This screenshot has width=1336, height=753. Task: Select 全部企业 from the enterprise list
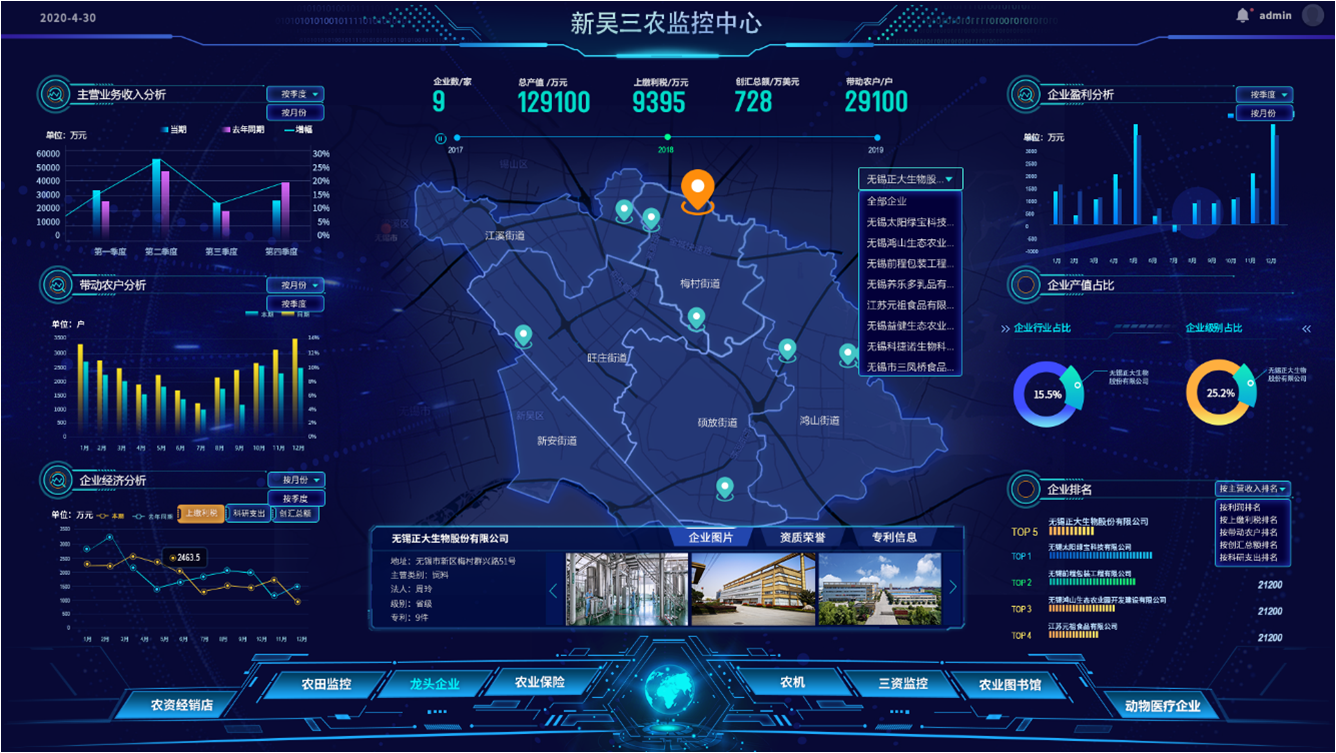coord(887,202)
